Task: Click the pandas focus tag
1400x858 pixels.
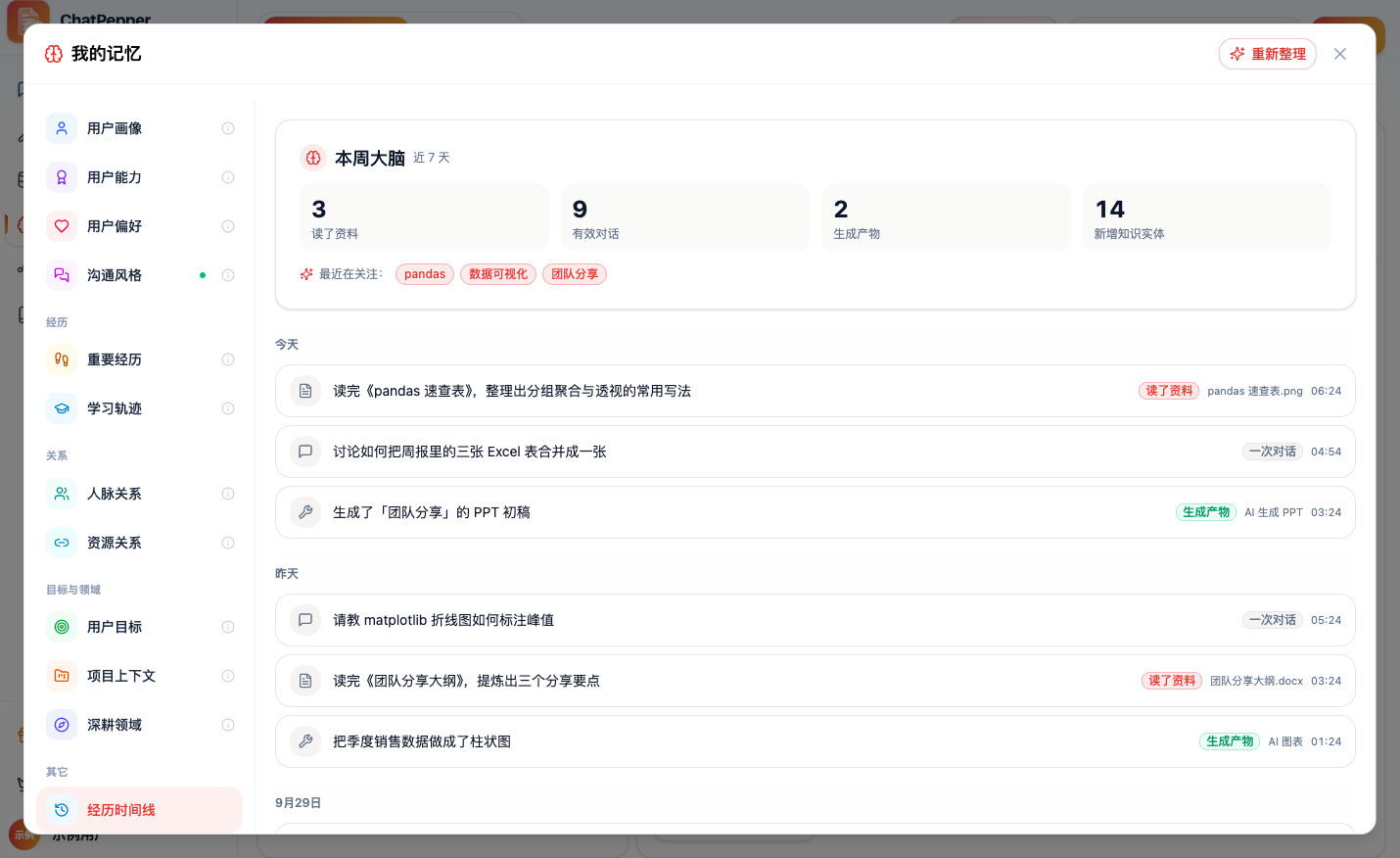Action: tap(425, 274)
